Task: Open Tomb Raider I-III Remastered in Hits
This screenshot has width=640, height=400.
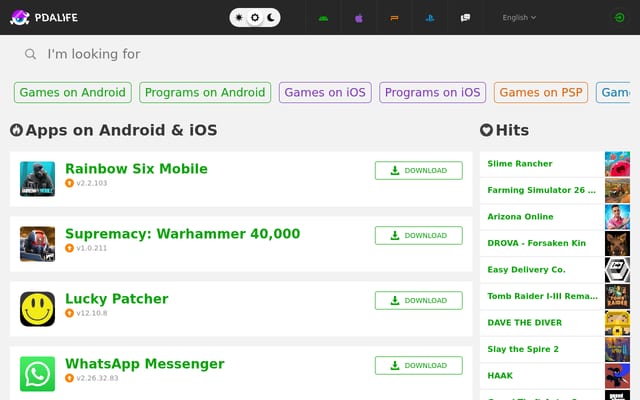Action: coord(542,296)
